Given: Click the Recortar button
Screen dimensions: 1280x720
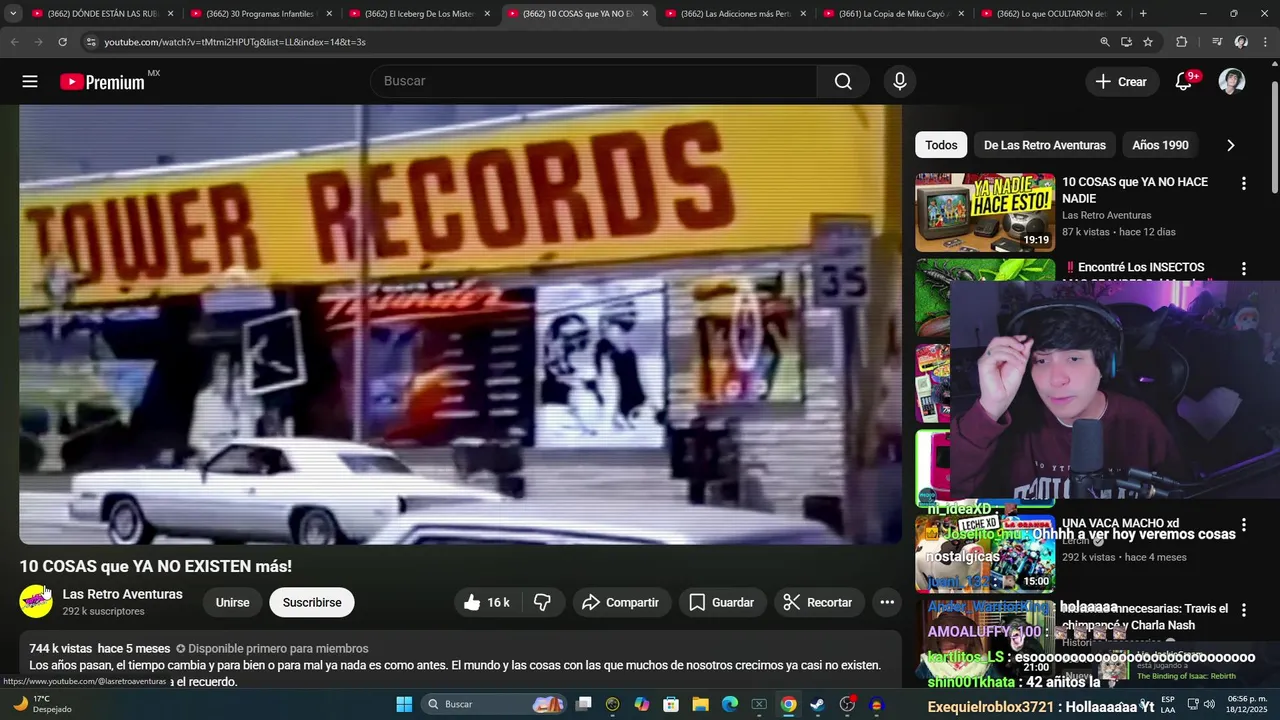Looking at the screenshot, I should [x=817, y=602].
